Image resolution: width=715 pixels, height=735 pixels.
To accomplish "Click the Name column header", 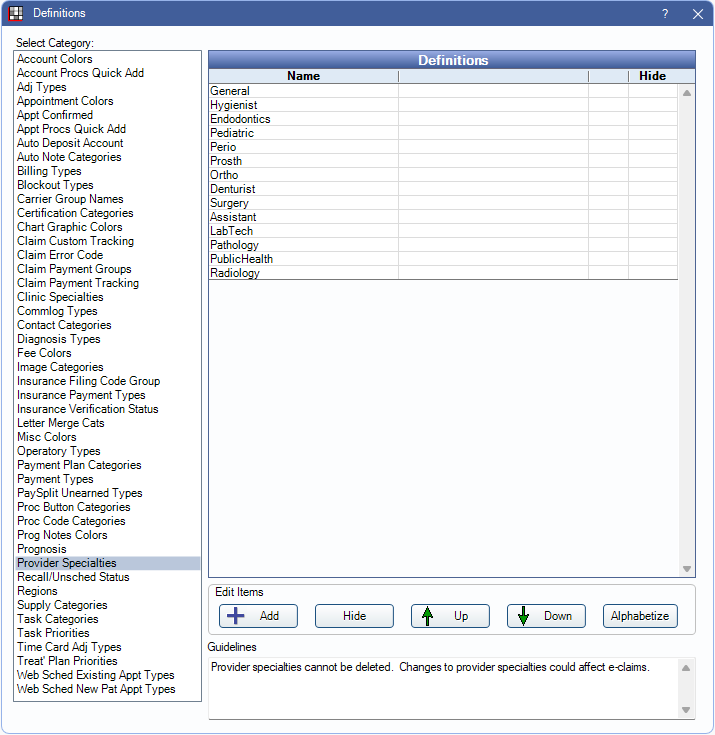I will pos(303,76).
